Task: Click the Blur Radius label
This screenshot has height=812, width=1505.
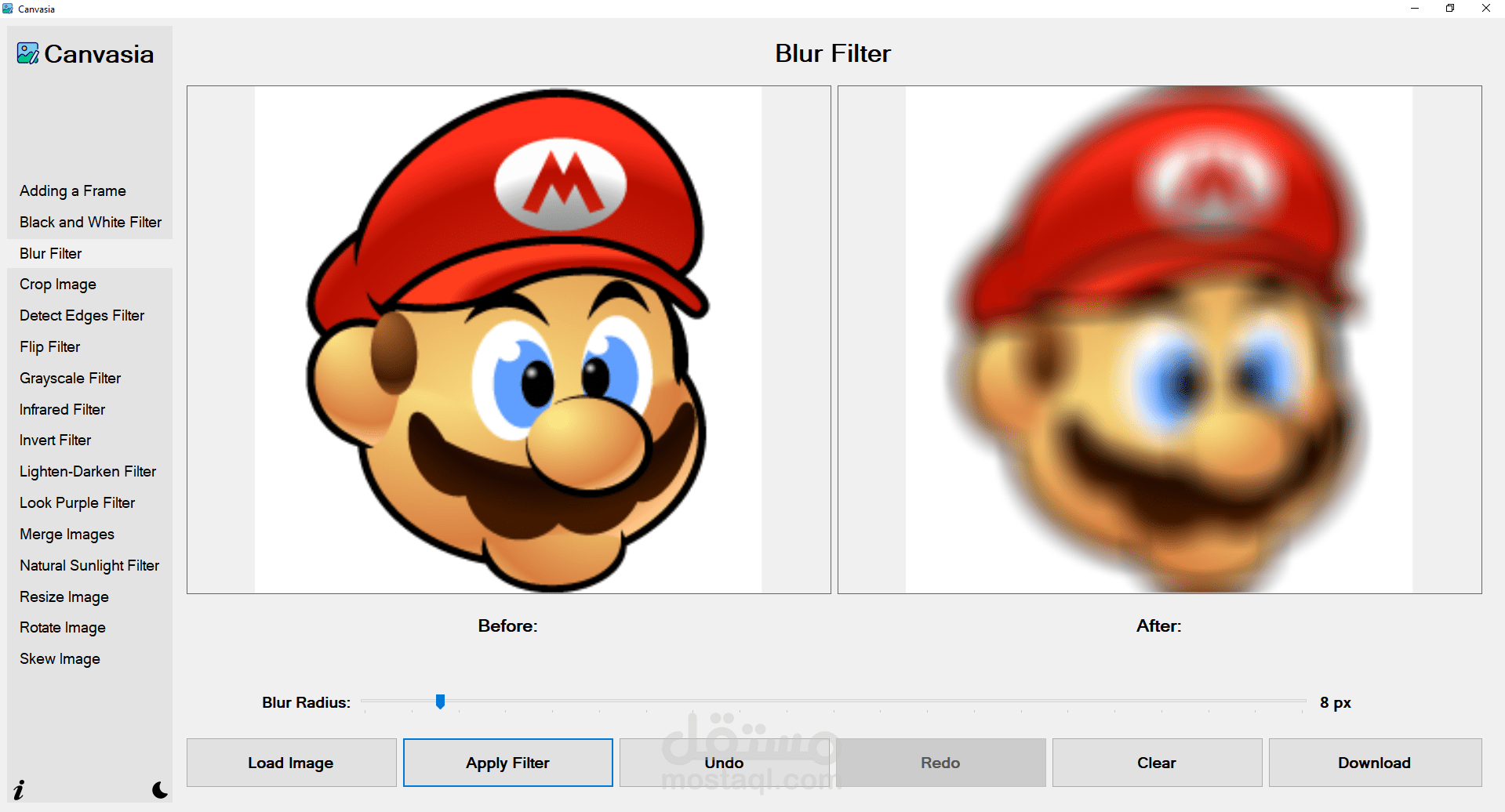Action: tap(306, 703)
